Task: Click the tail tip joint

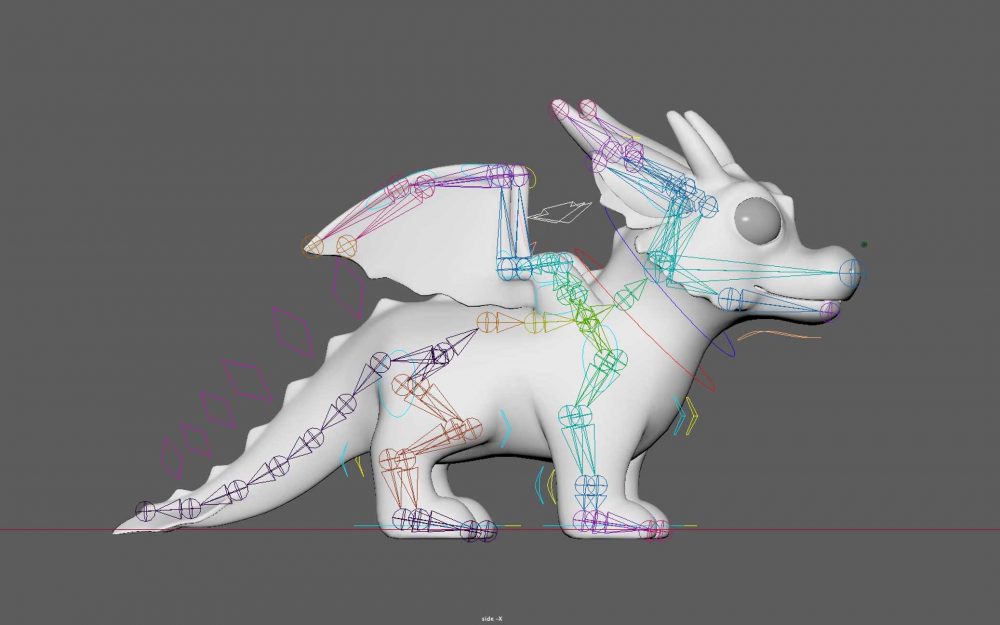Action: [146, 510]
